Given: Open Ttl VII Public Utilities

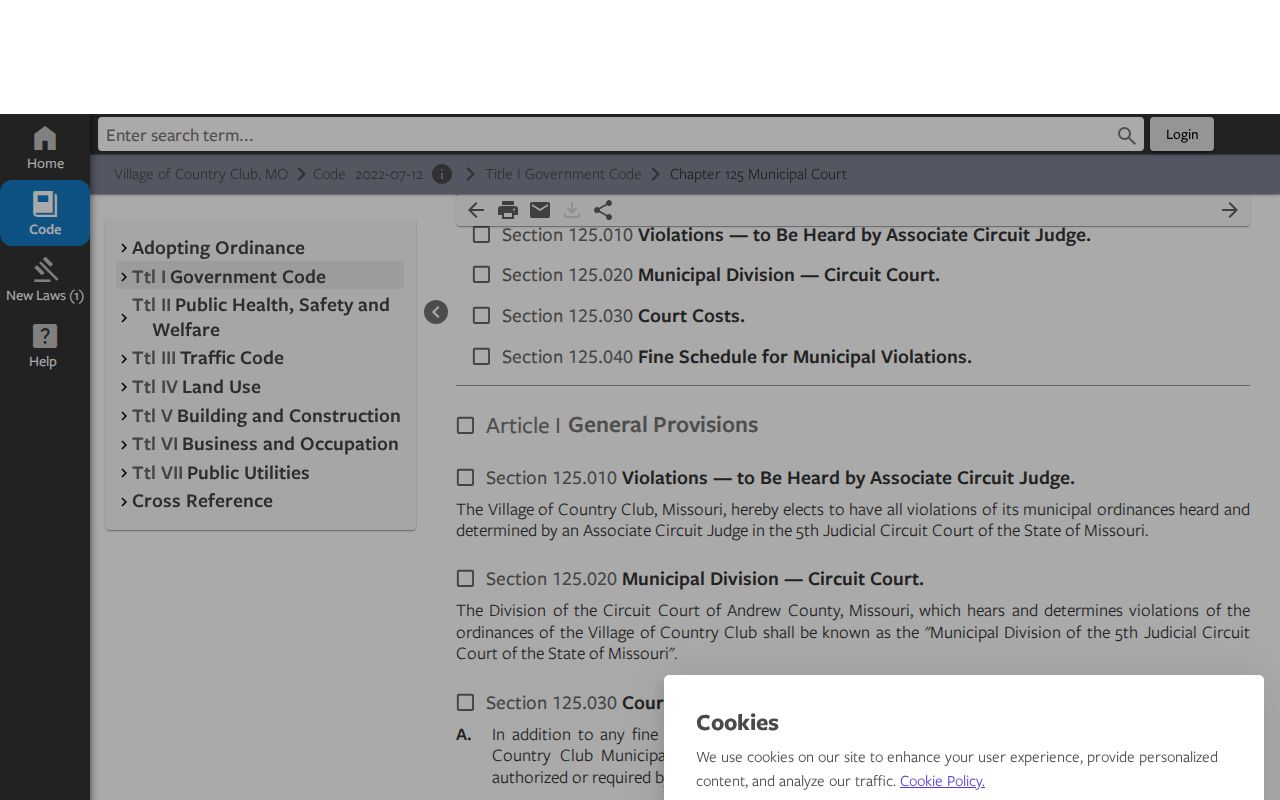Looking at the screenshot, I should [x=220, y=472].
